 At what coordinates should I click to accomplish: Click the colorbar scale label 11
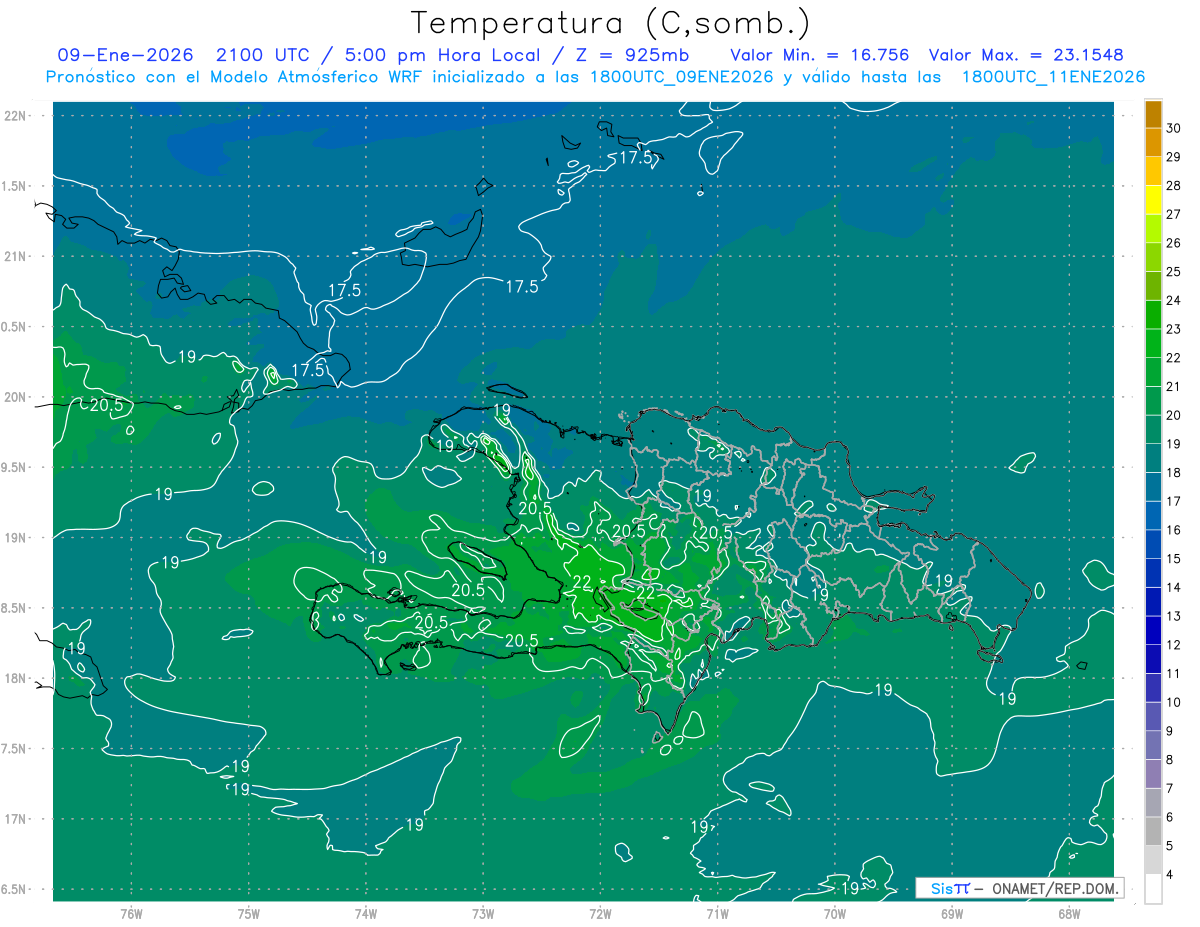1174,674
